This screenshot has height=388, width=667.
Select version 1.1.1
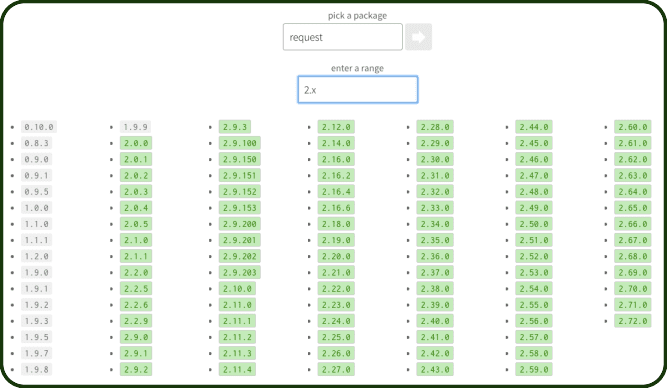point(36,240)
